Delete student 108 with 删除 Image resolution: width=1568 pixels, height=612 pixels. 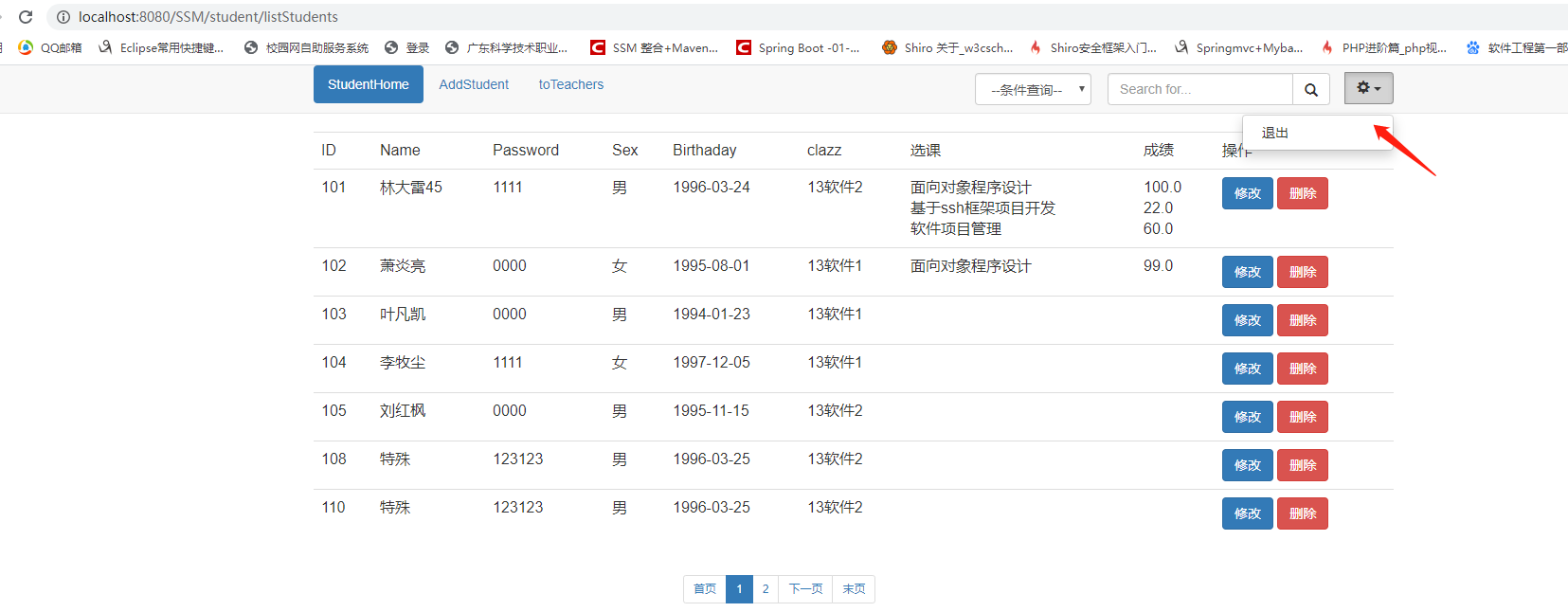point(1303,465)
